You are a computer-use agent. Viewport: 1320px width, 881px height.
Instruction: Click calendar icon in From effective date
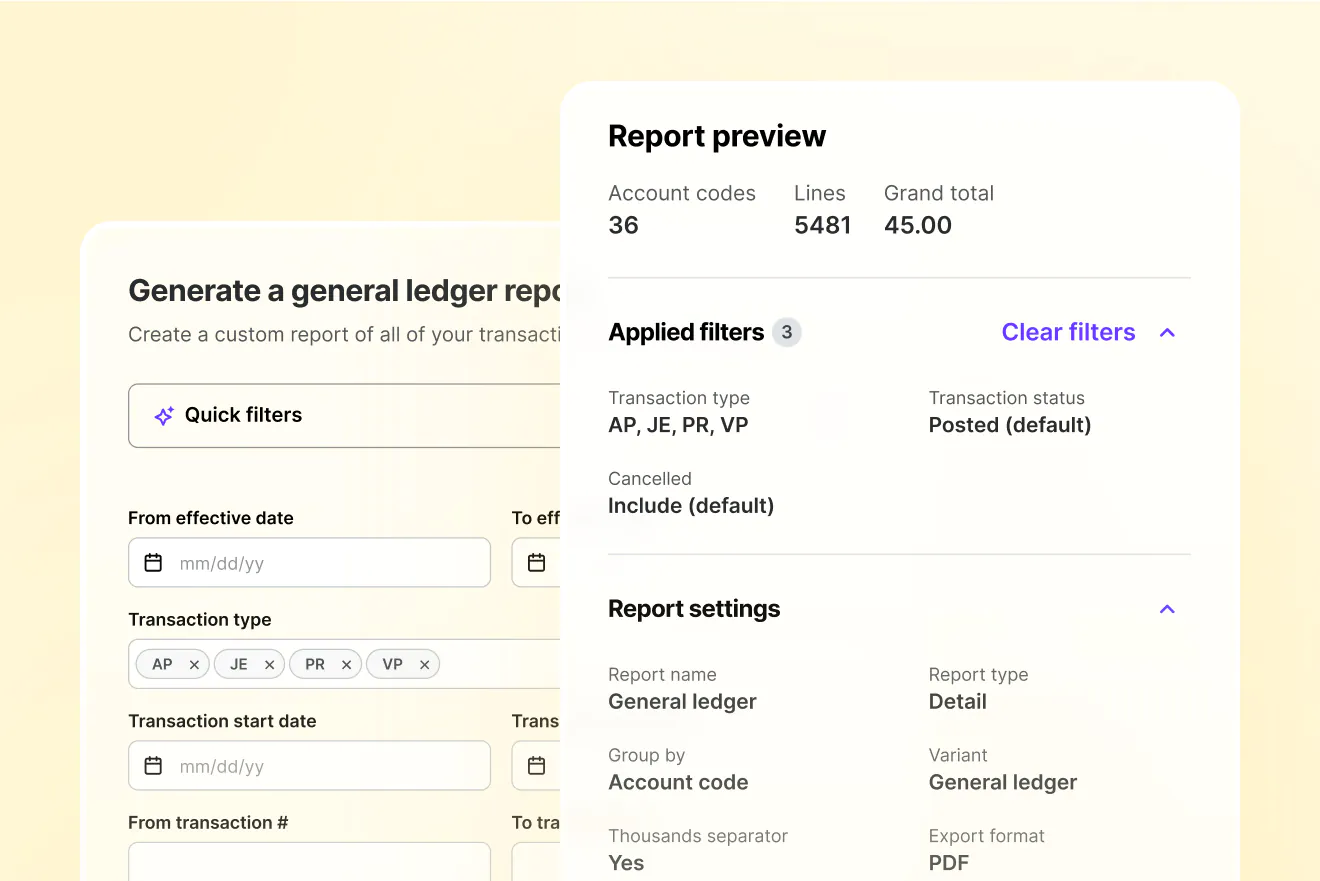coord(153,563)
